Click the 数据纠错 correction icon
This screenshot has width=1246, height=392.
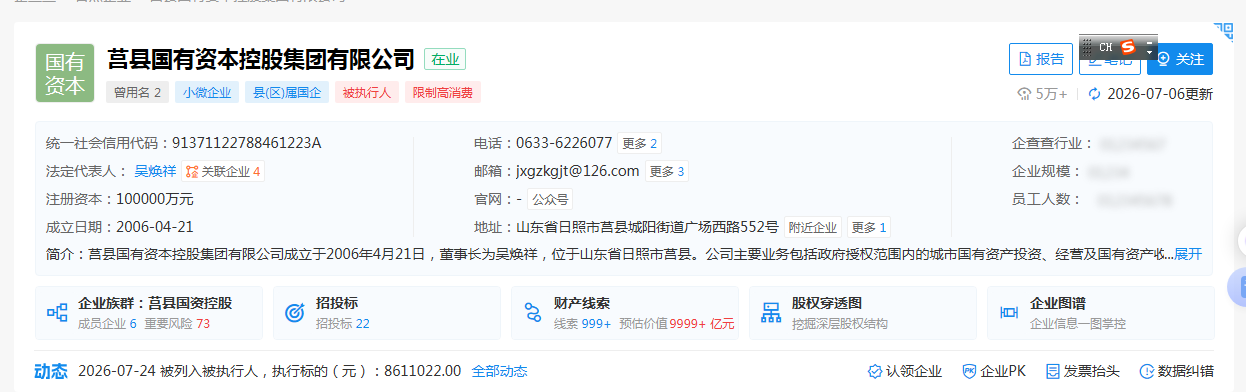point(1146,371)
